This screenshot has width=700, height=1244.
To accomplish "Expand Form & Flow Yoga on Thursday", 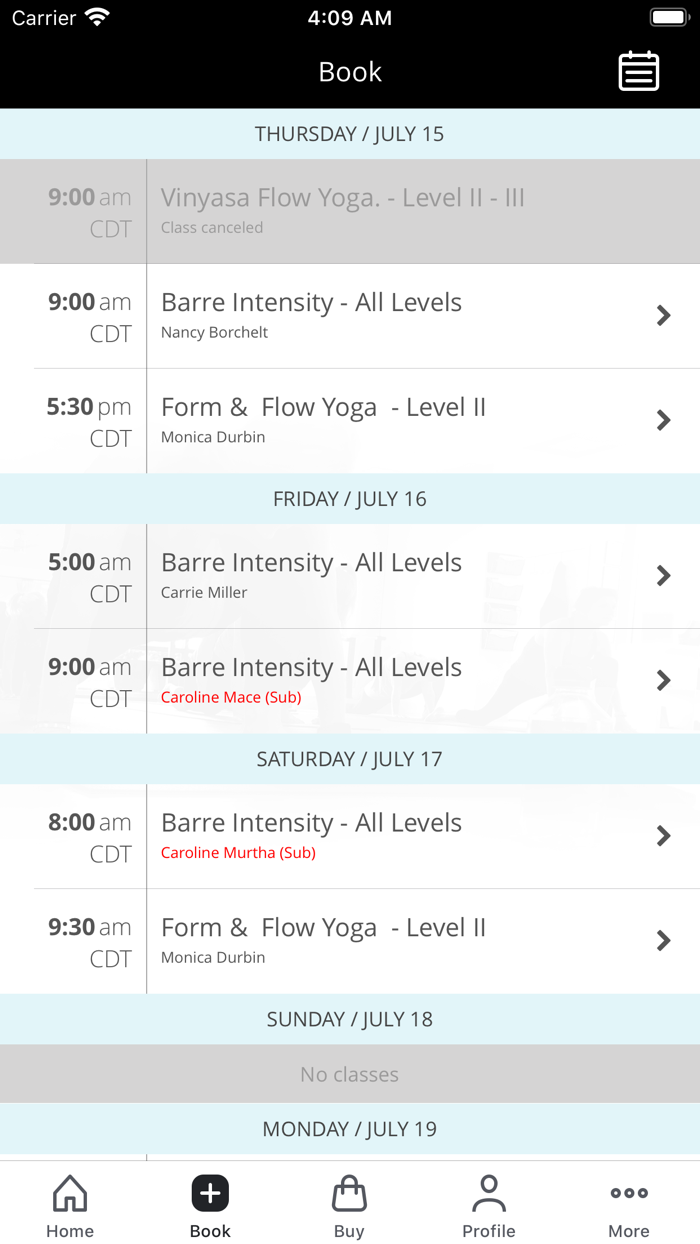I will (350, 420).
